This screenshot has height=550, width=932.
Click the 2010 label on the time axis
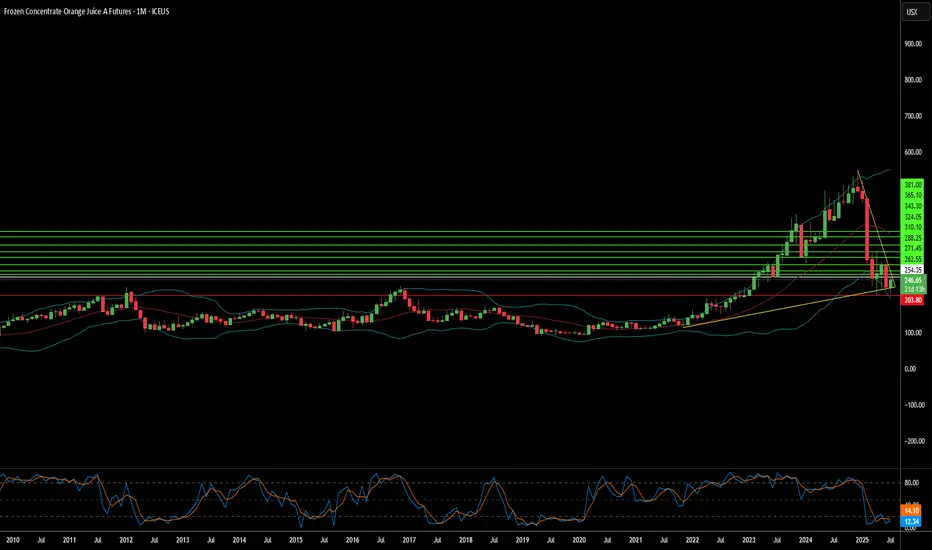[12, 540]
